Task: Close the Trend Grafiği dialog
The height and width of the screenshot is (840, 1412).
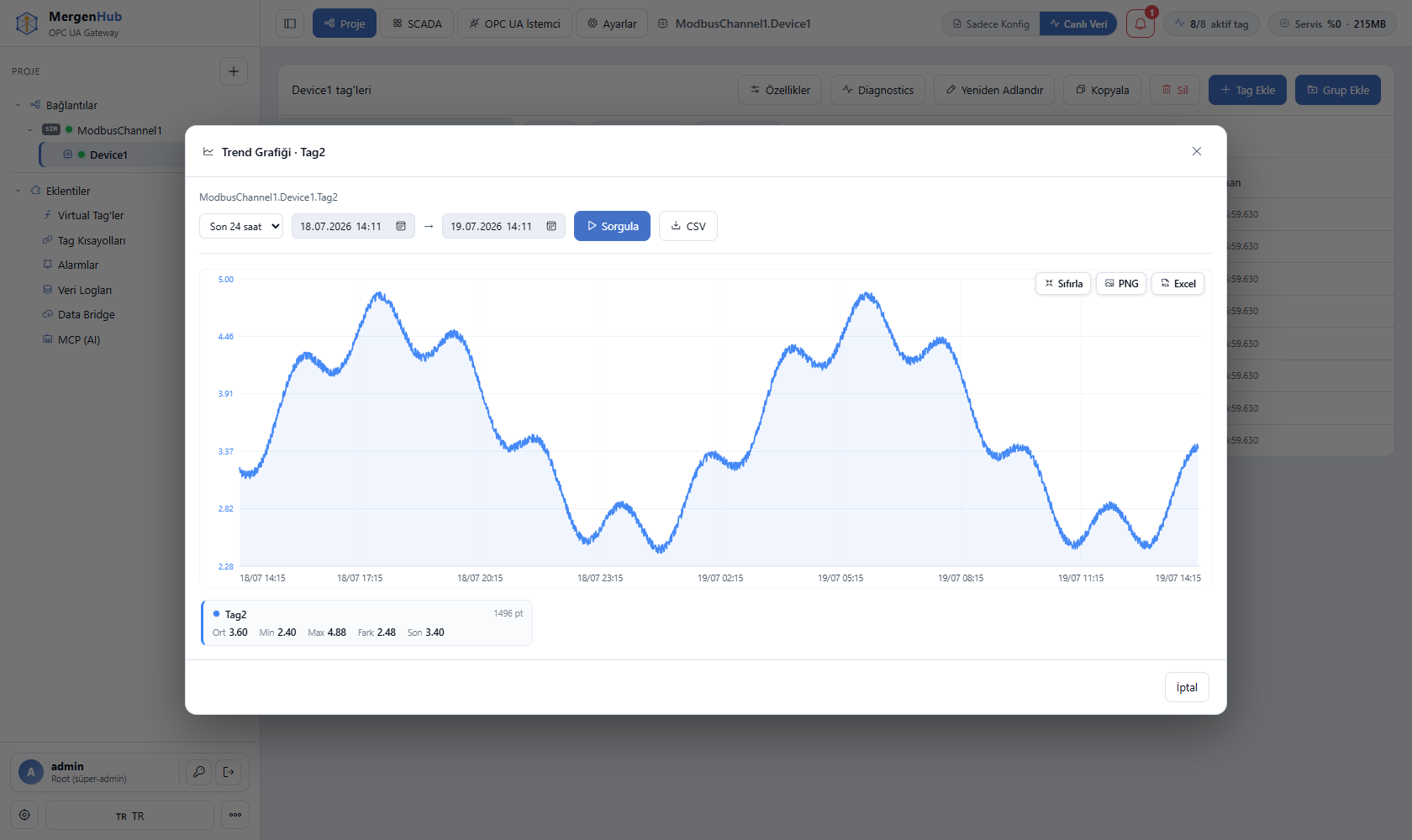Action: point(1197,151)
